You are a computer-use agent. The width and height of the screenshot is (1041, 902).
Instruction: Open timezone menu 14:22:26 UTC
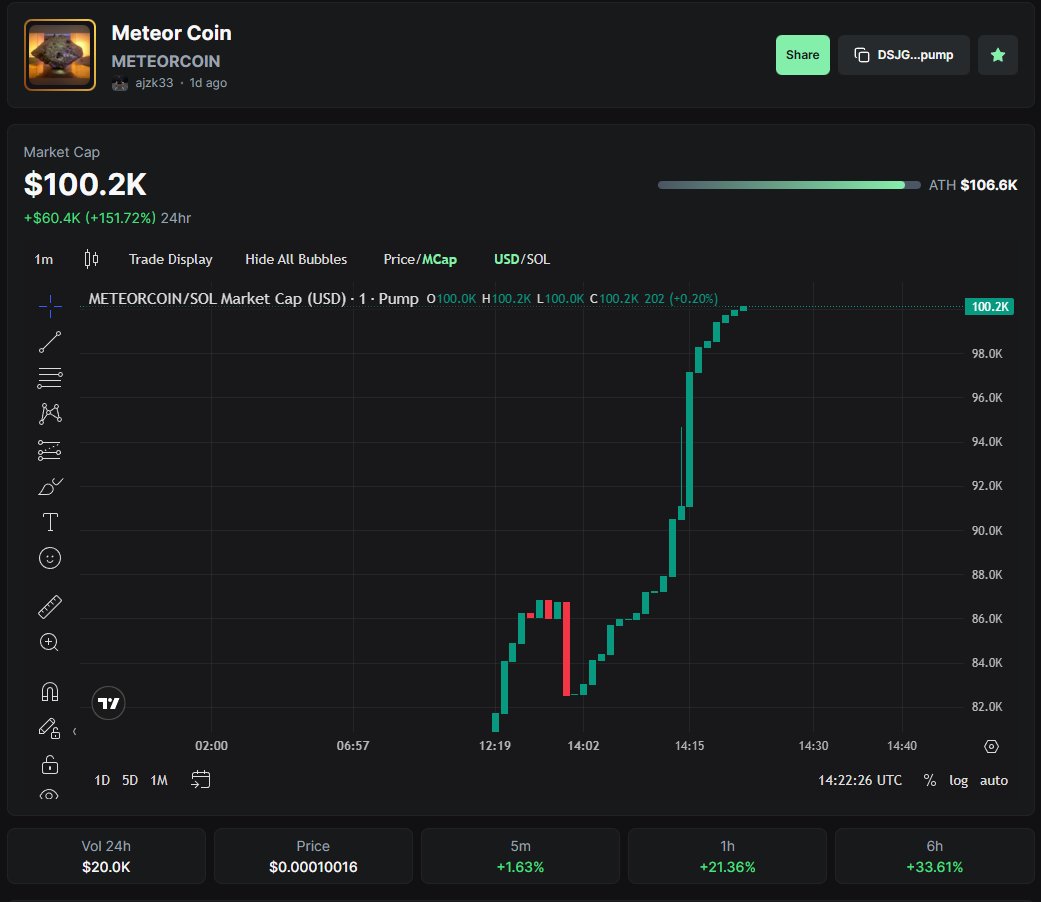pos(860,781)
